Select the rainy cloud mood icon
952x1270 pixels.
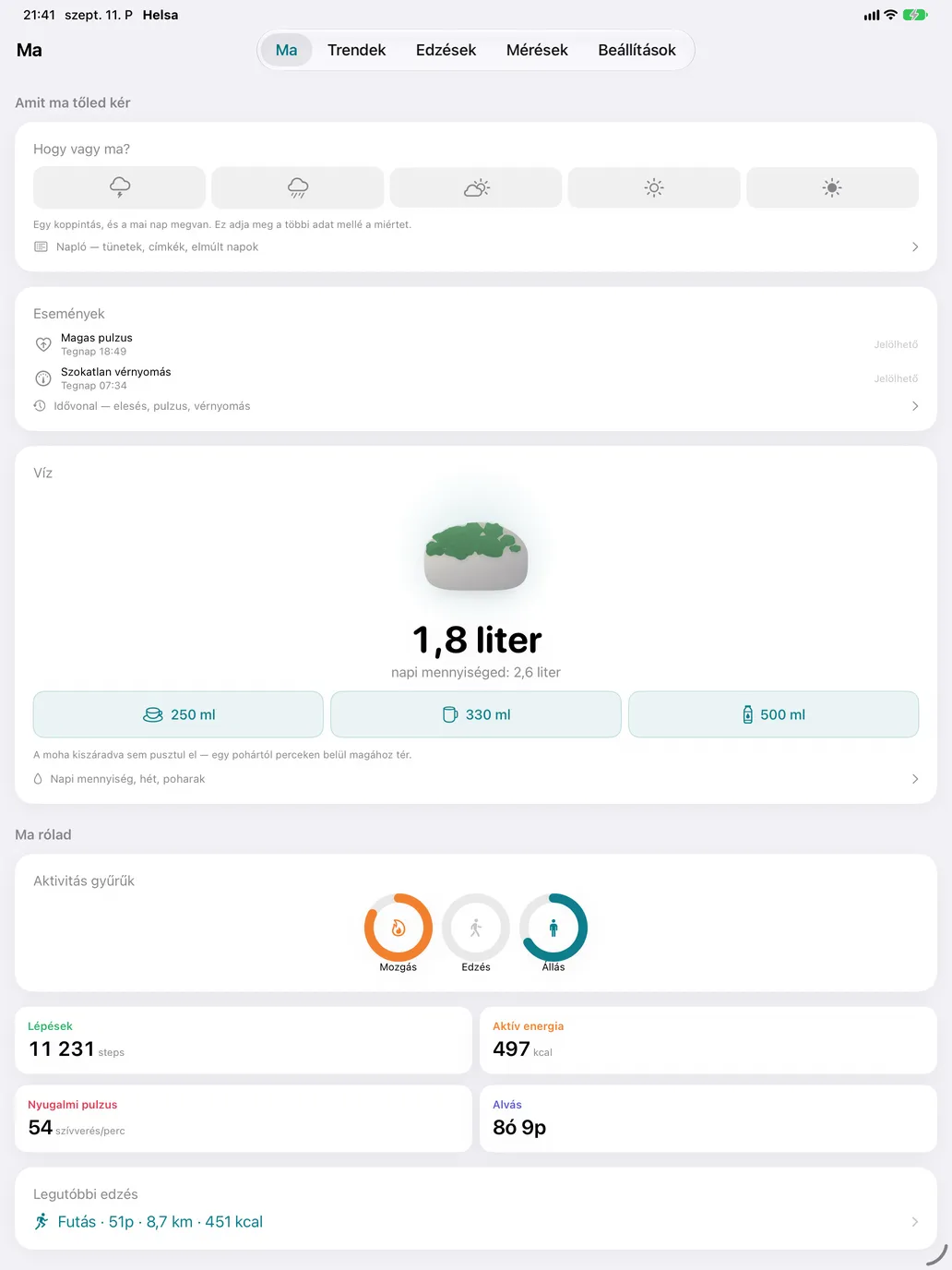(297, 187)
